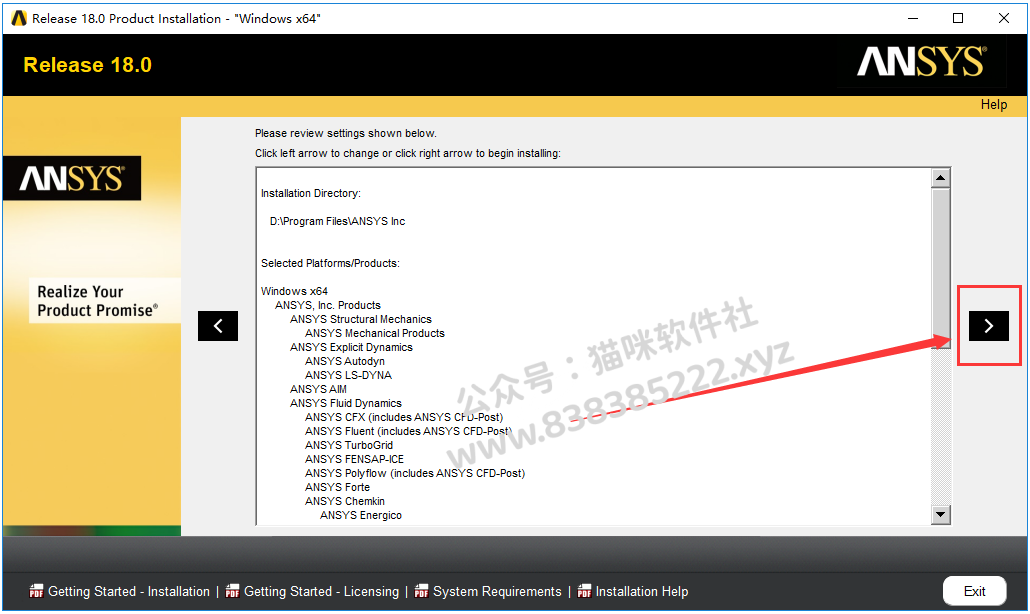
Task: Click the scroll up arrow of settings list
Action: [941, 178]
